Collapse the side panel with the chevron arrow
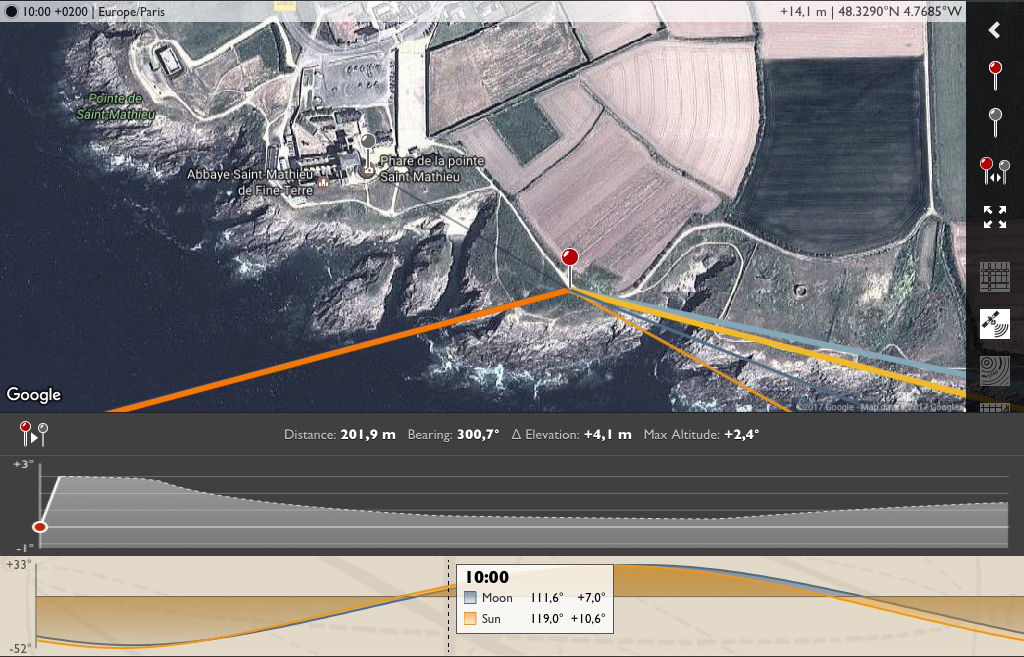 [995, 30]
